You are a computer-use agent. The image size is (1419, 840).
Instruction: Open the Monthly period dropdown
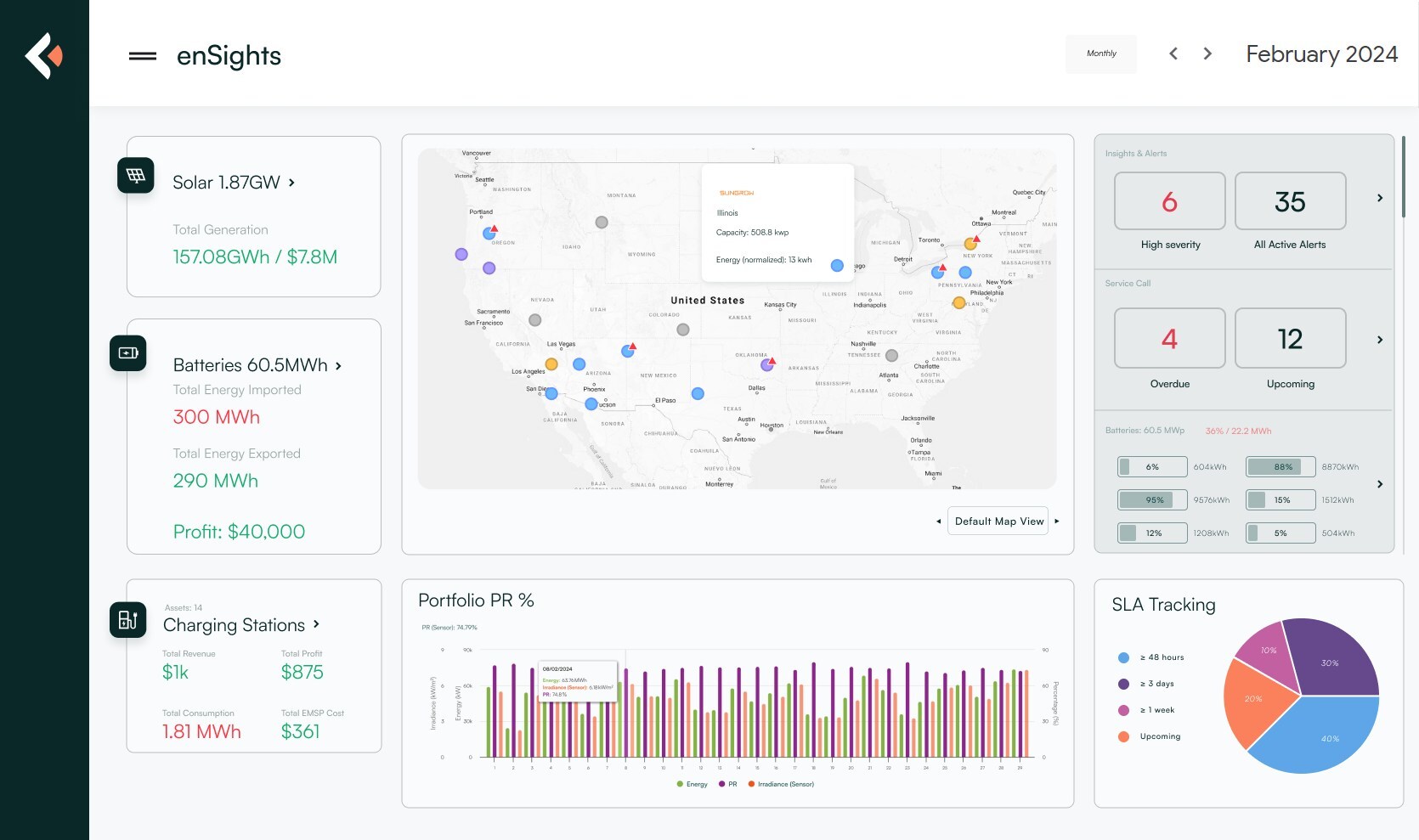tap(1101, 54)
